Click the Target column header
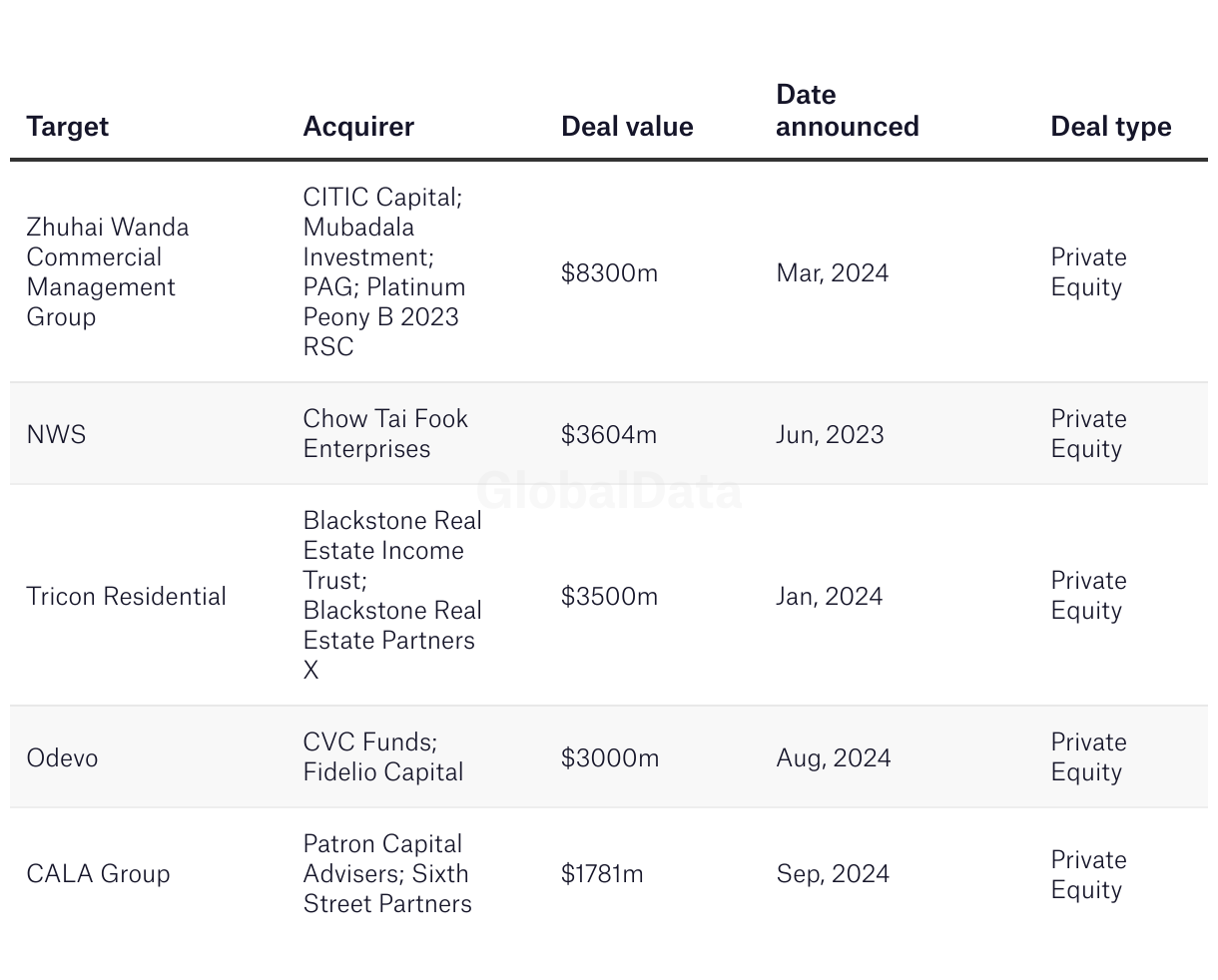This screenshot has width=1218, height=980. (67, 127)
